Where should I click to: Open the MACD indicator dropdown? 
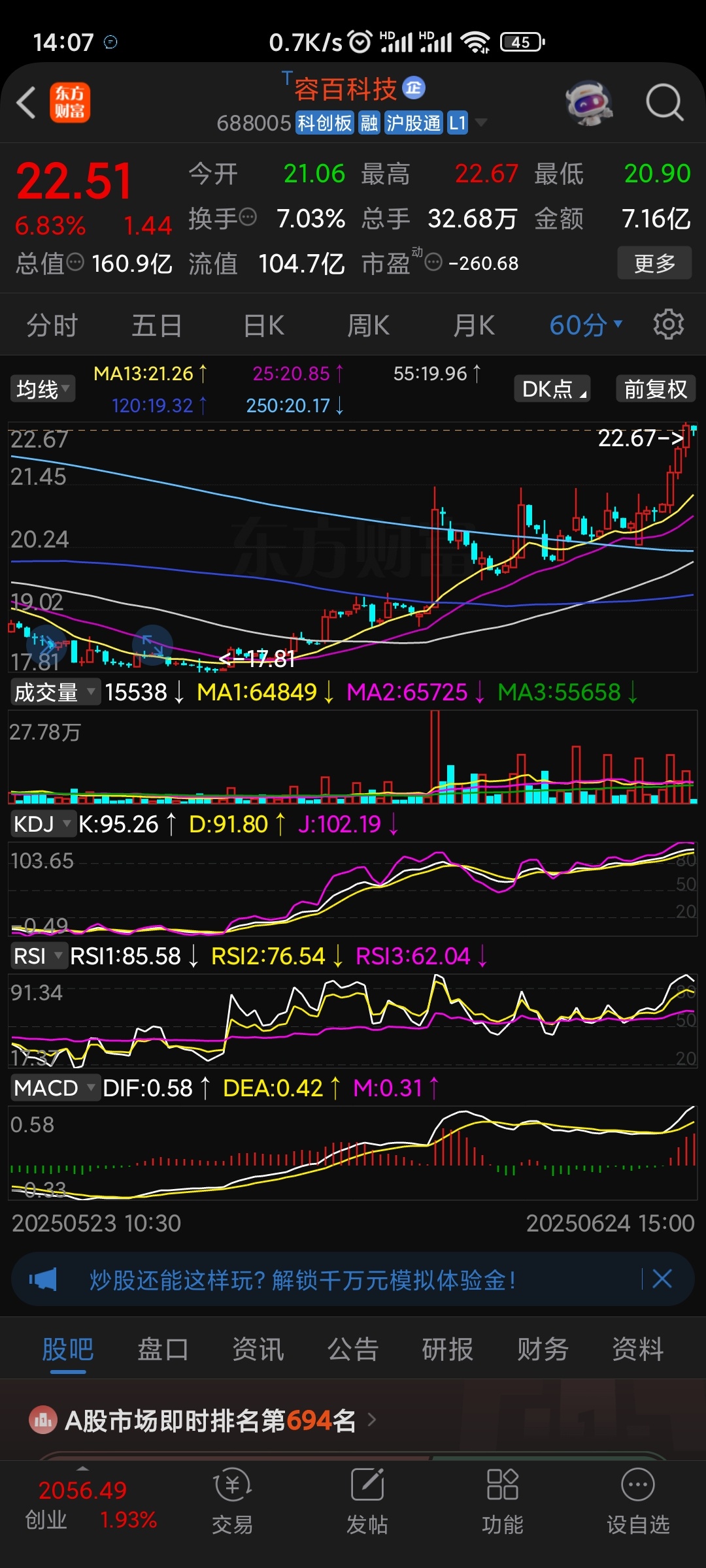point(56,1088)
